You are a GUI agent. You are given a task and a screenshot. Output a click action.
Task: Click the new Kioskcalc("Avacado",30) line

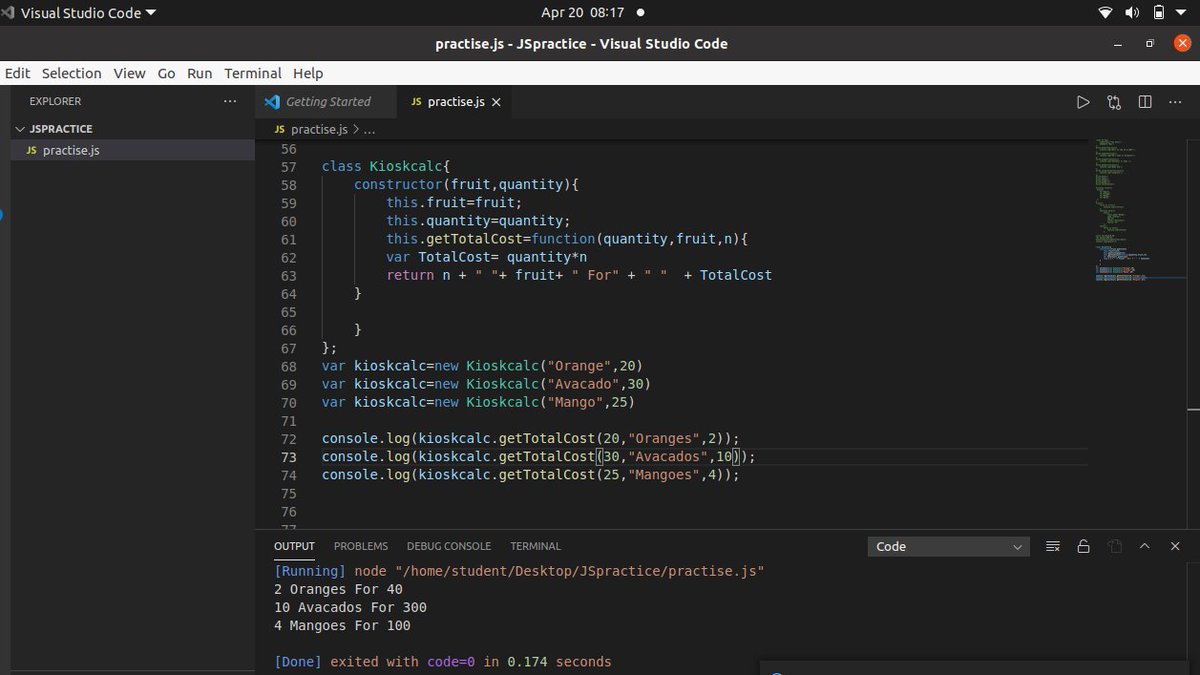tap(486, 384)
